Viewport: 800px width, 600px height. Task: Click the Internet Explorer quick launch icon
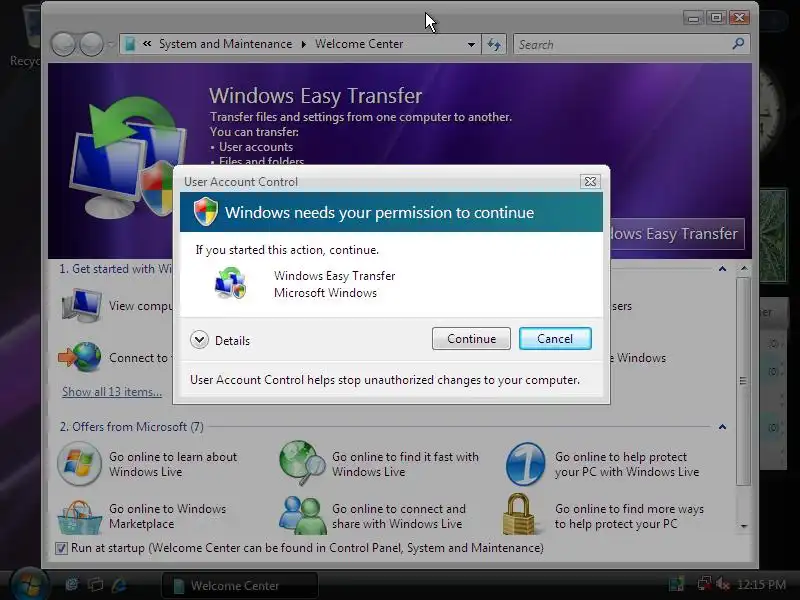tap(119, 585)
